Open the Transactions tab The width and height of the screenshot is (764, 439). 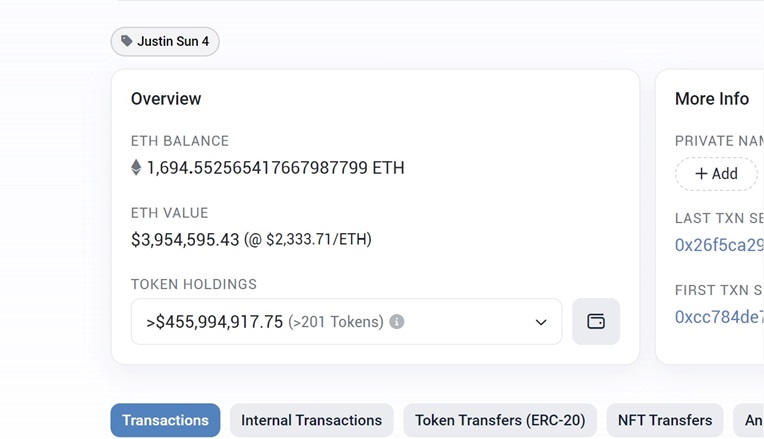click(x=165, y=420)
